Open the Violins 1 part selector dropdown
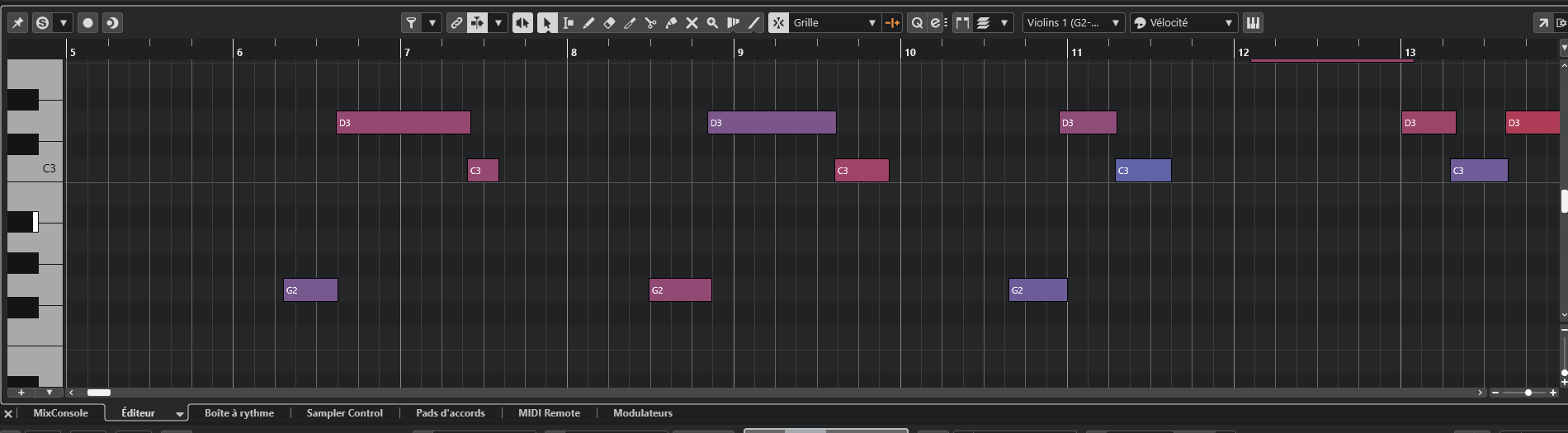This screenshot has height=433, width=1568. pos(1073,23)
